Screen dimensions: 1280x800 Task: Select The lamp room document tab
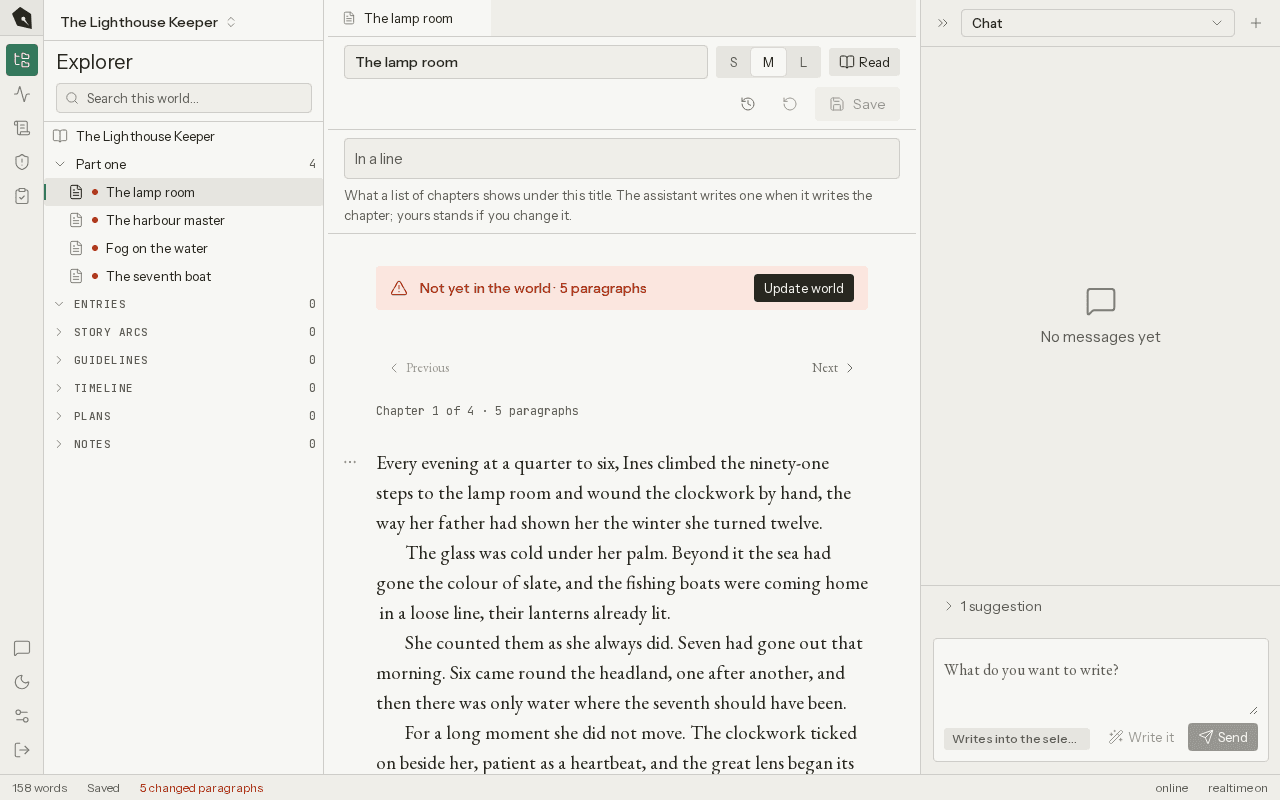click(x=410, y=18)
